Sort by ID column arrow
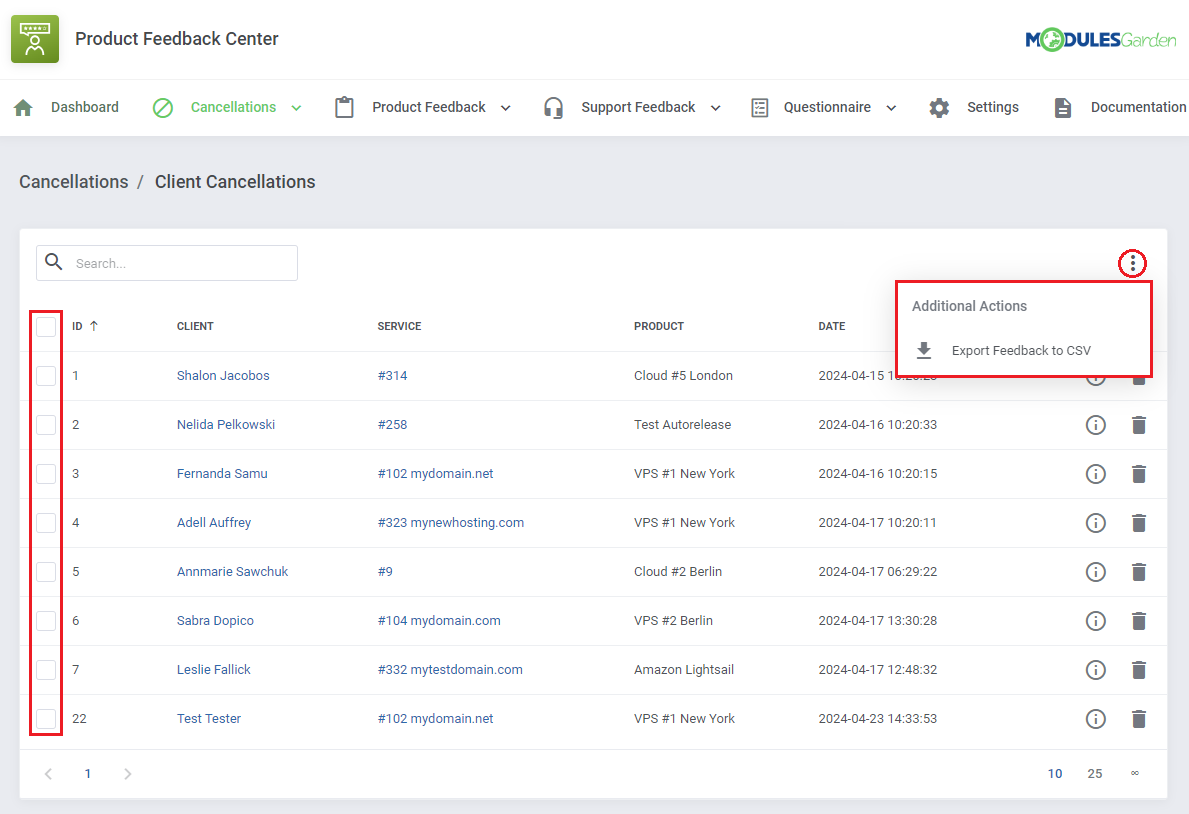 pos(94,326)
